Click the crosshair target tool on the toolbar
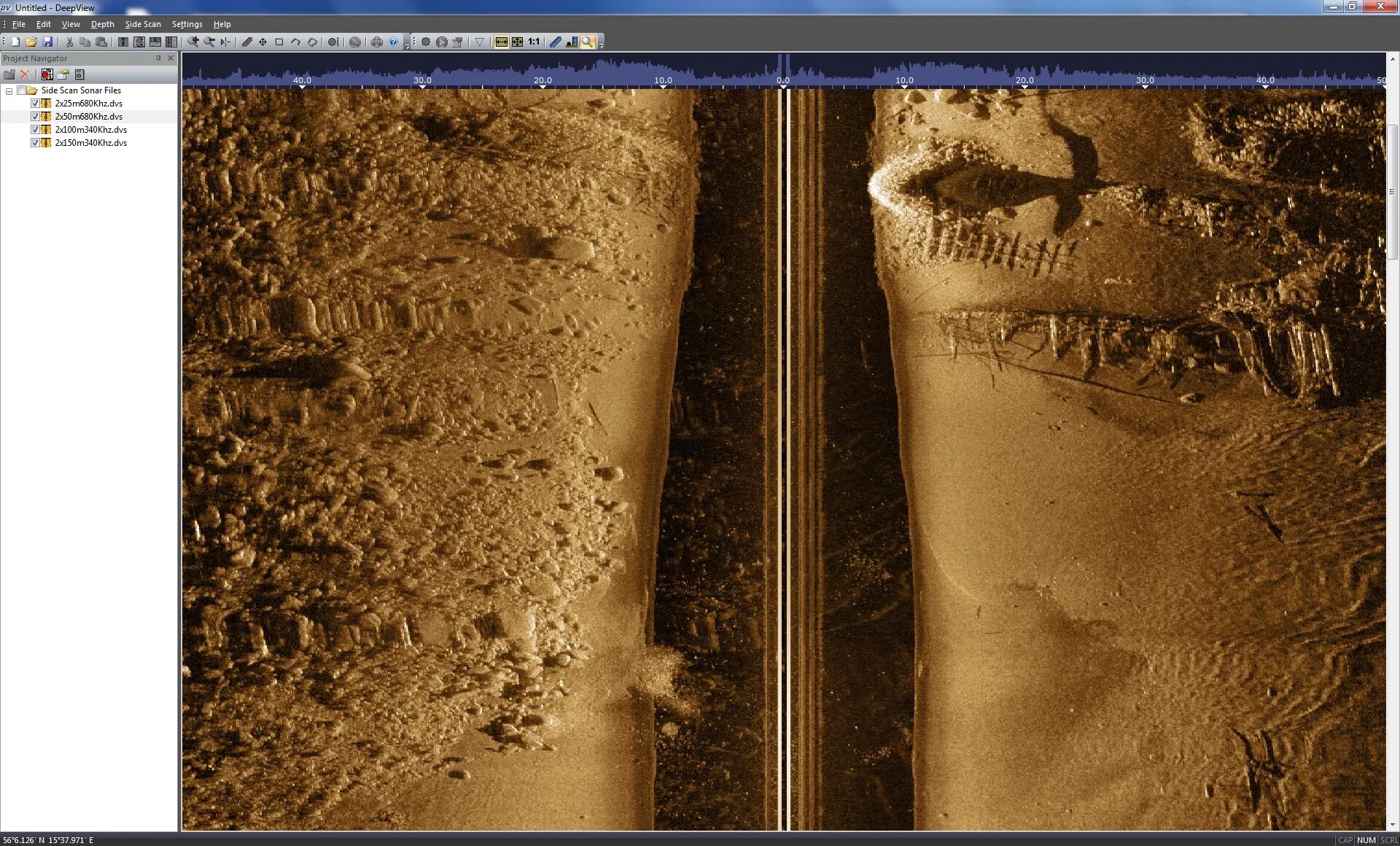 pos(262,42)
